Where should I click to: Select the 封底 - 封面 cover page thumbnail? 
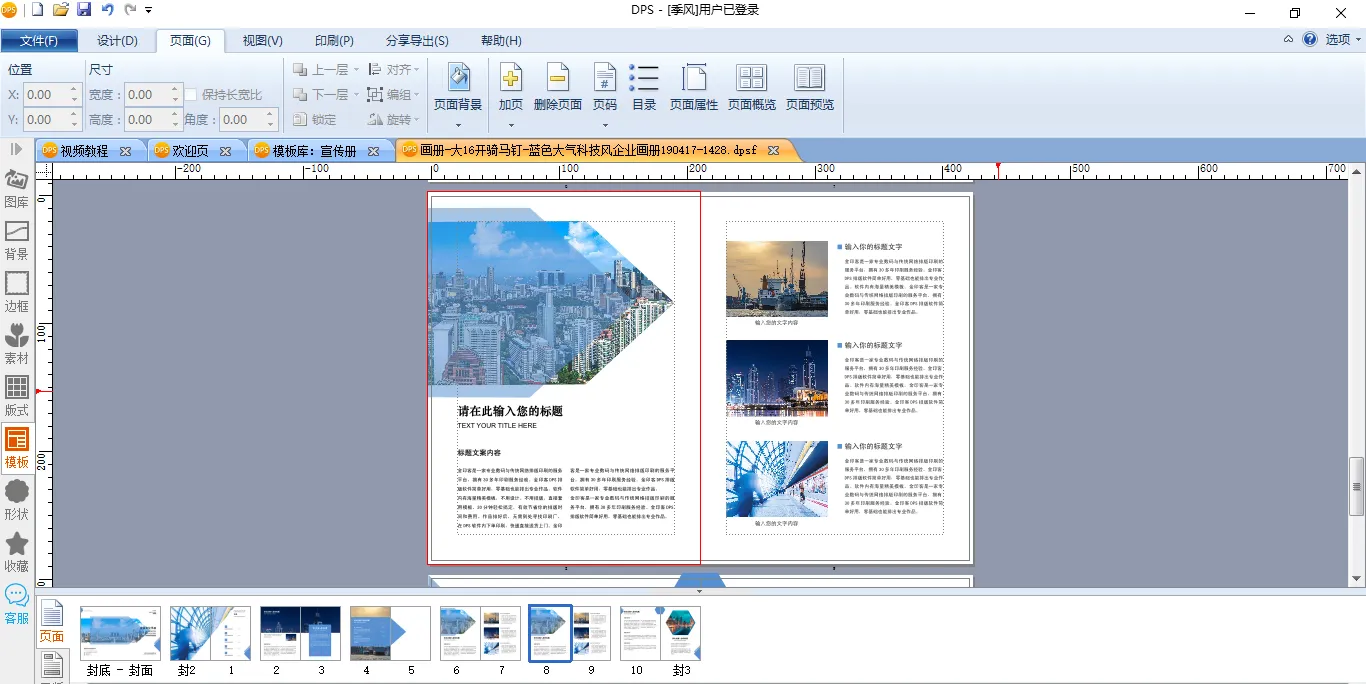tap(120, 633)
